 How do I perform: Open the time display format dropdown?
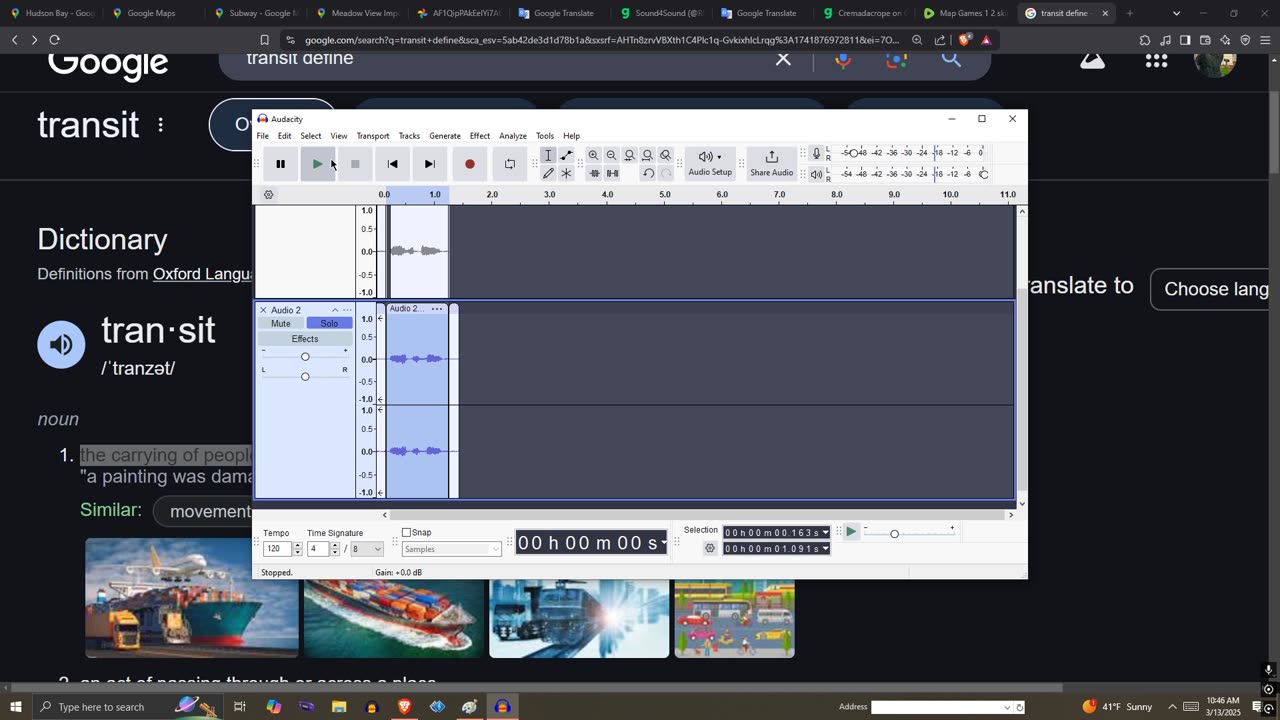coord(664,543)
